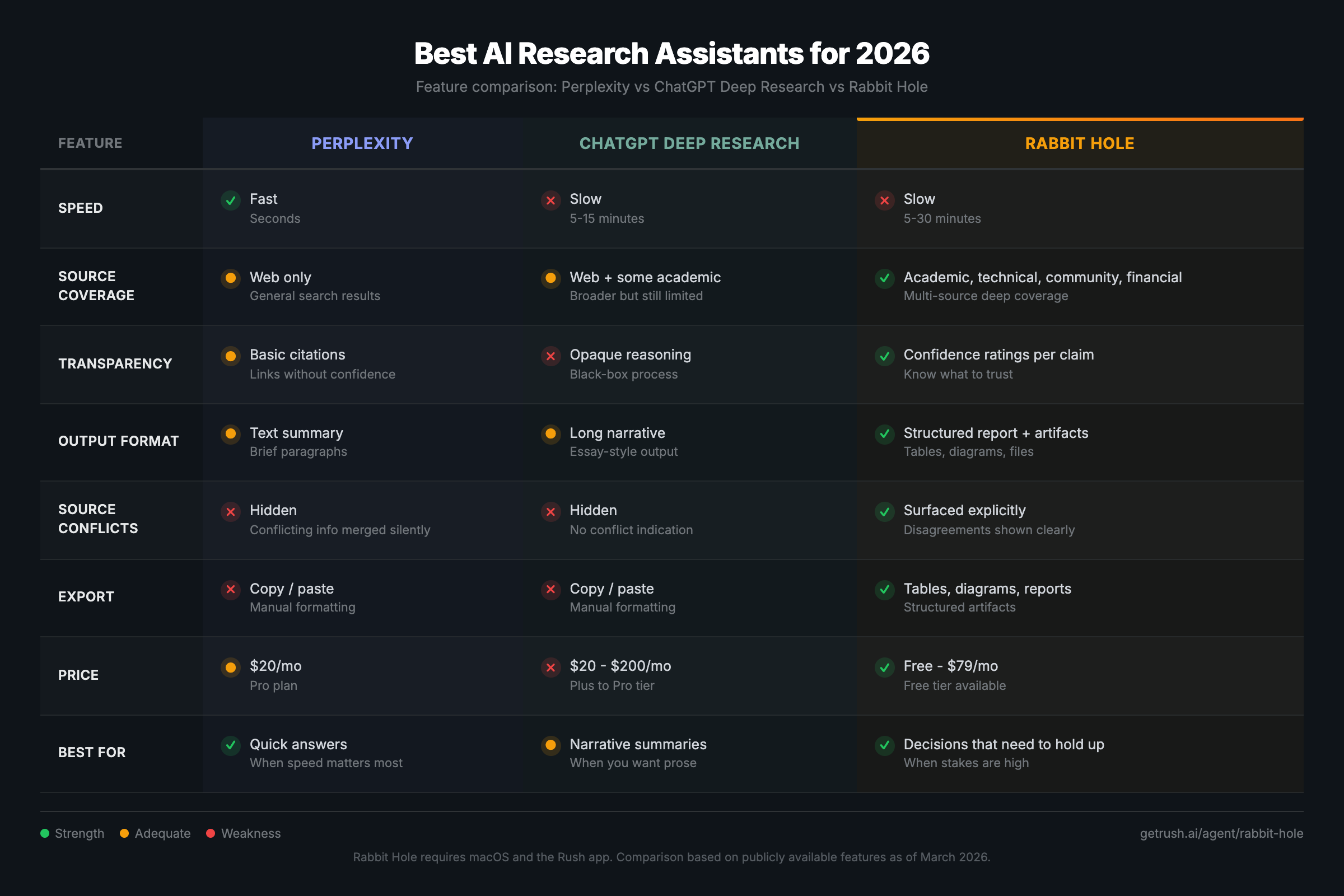Click the "SOURCE CONFLICTS" row label
1344x896 pixels.
click(x=99, y=519)
